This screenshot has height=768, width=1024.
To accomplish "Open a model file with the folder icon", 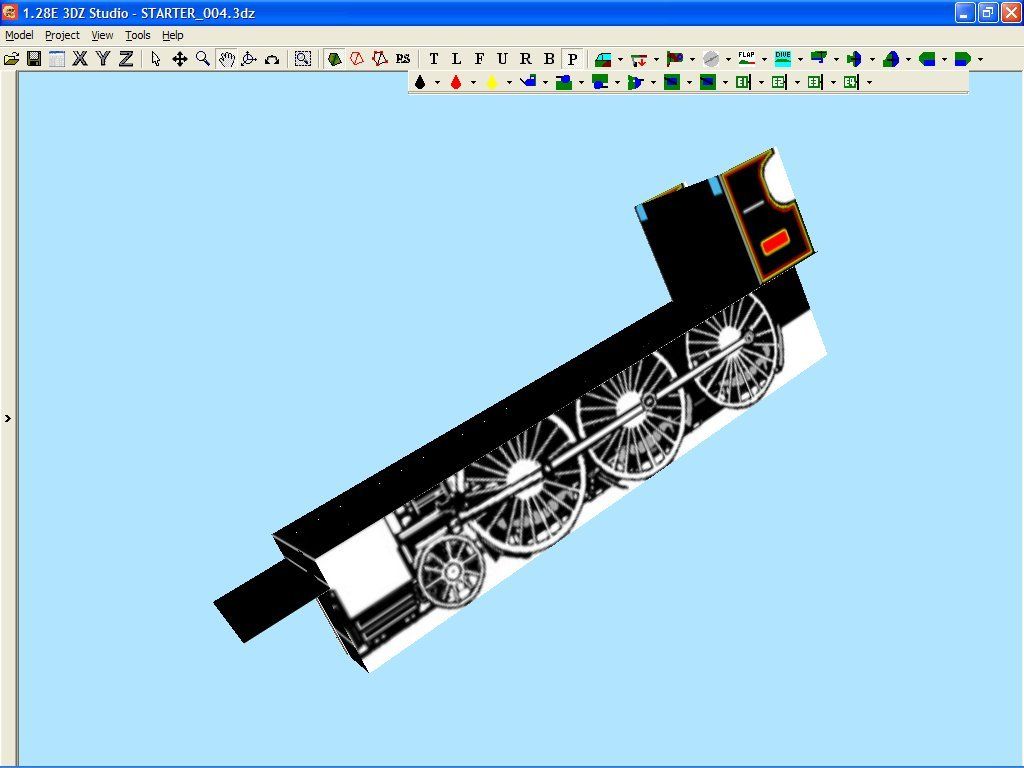I will pos(11,59).
